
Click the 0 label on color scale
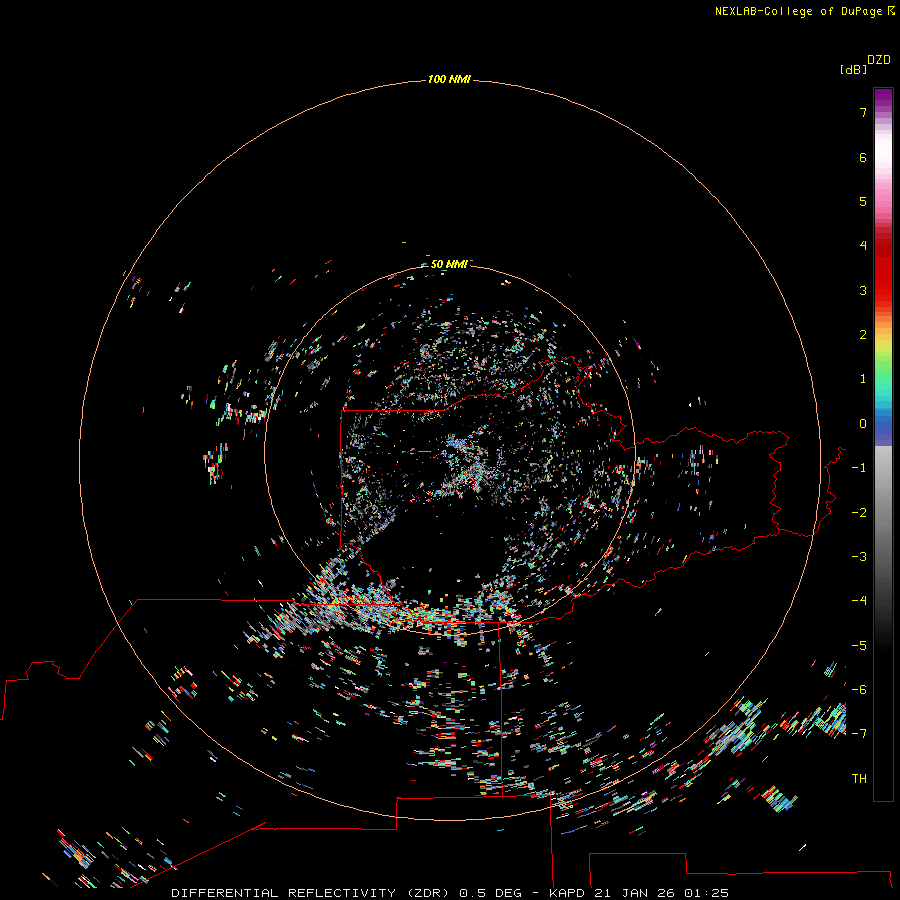pyautogui.click(x=863, y=424)
